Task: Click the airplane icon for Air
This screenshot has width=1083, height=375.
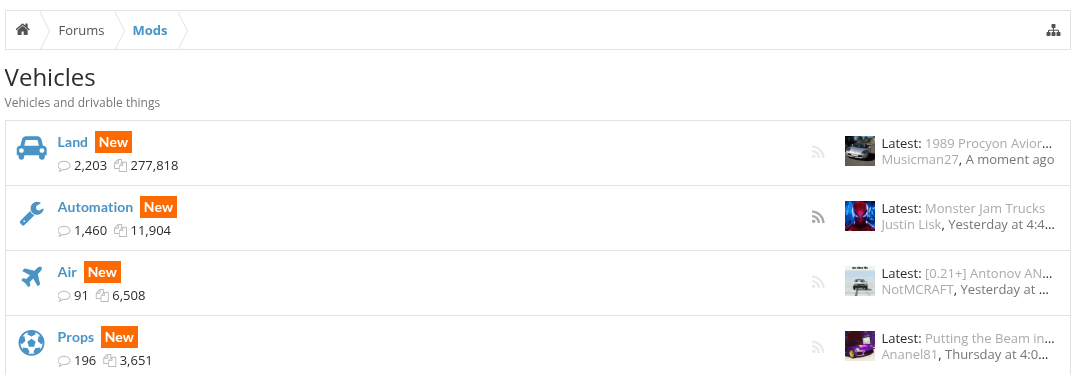Action: point(32,278)
